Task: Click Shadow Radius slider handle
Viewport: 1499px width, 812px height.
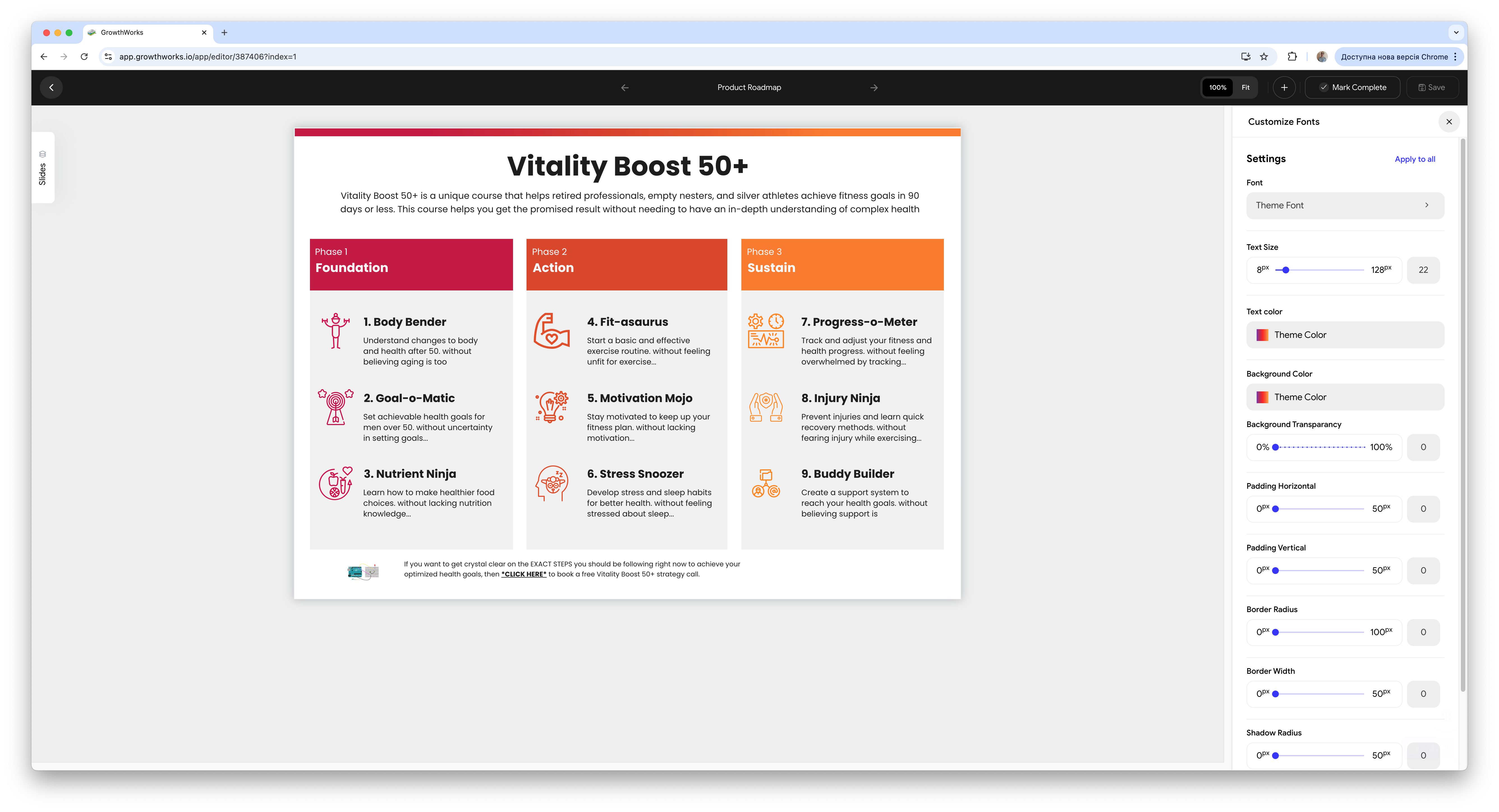Action: pos(1275,756)
